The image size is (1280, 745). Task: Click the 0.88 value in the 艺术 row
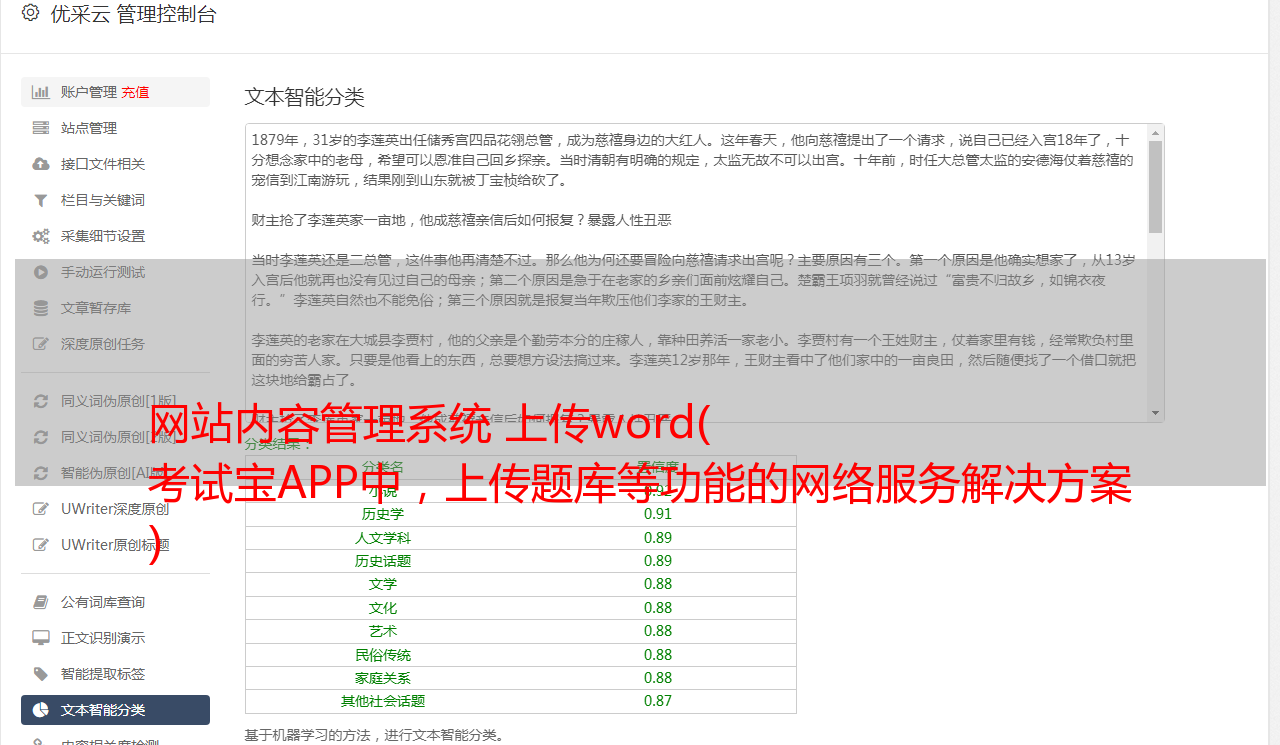point(658,631)
